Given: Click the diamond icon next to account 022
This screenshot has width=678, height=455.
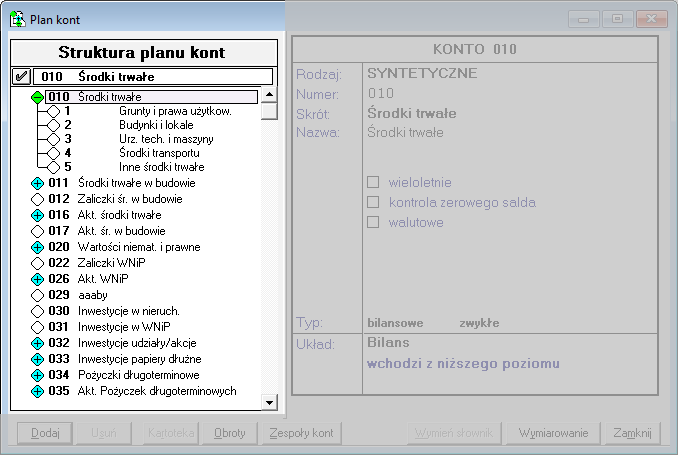Looking at the screenshot, I should 37,263.
